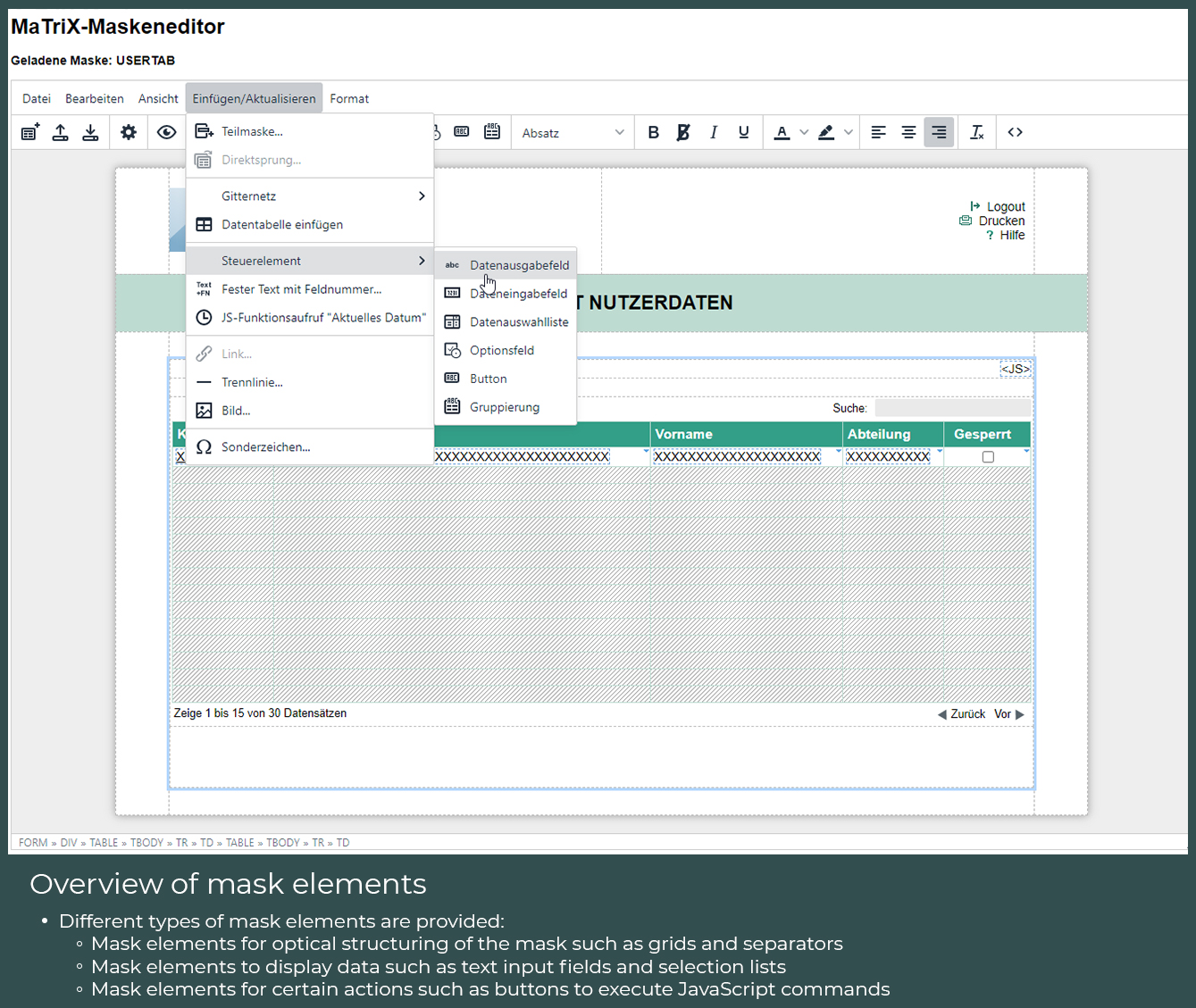Image resolution: width=1196 pixels, height=1008 pixels.
Task: Click the upload mask toolbar icon
Action: (x=61, y=132)
